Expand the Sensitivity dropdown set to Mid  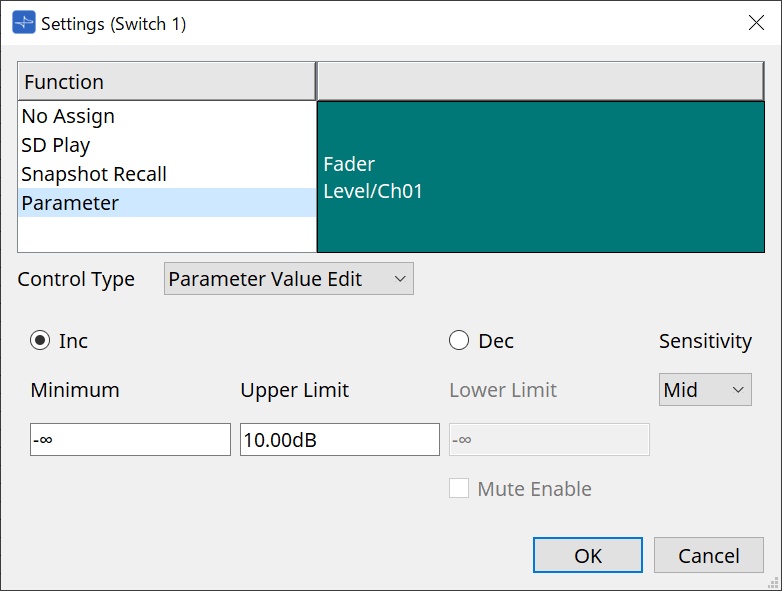[705, 390]
